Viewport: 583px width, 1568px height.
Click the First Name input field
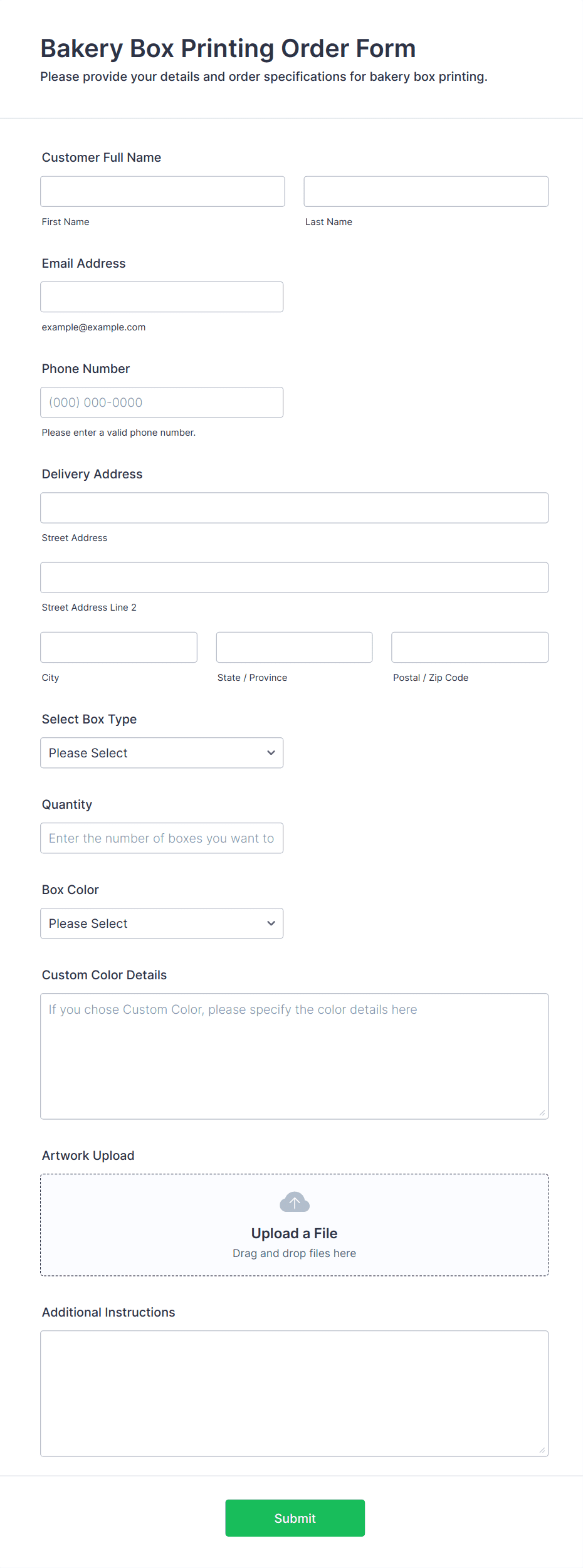point(162,191)
